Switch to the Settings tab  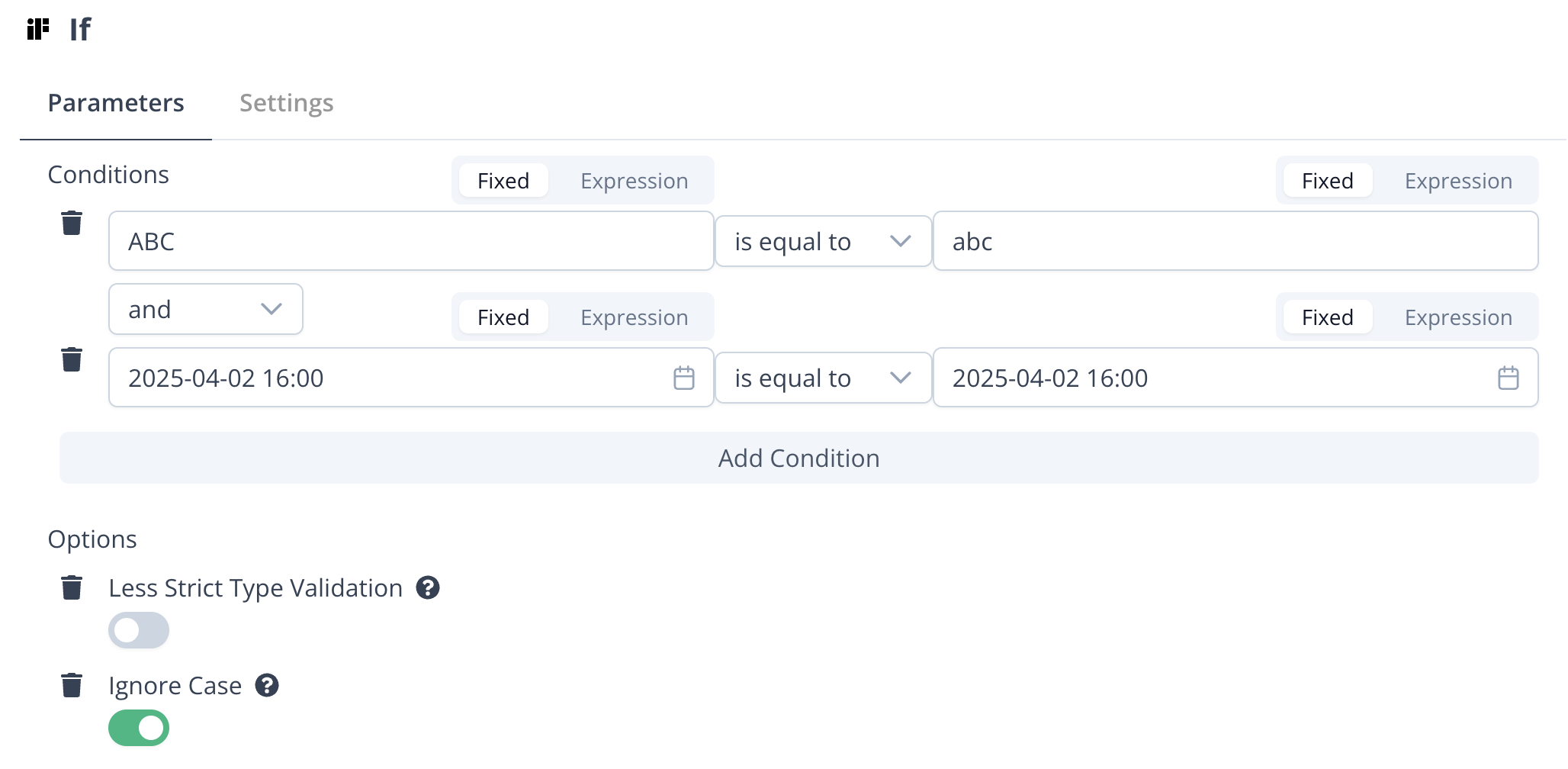(286, 103)
